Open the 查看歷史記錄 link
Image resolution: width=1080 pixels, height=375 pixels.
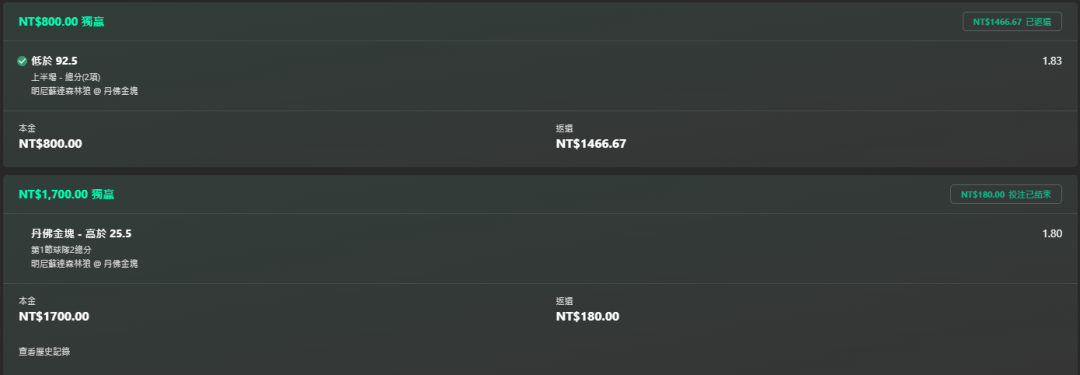click(x=44, y=352)
